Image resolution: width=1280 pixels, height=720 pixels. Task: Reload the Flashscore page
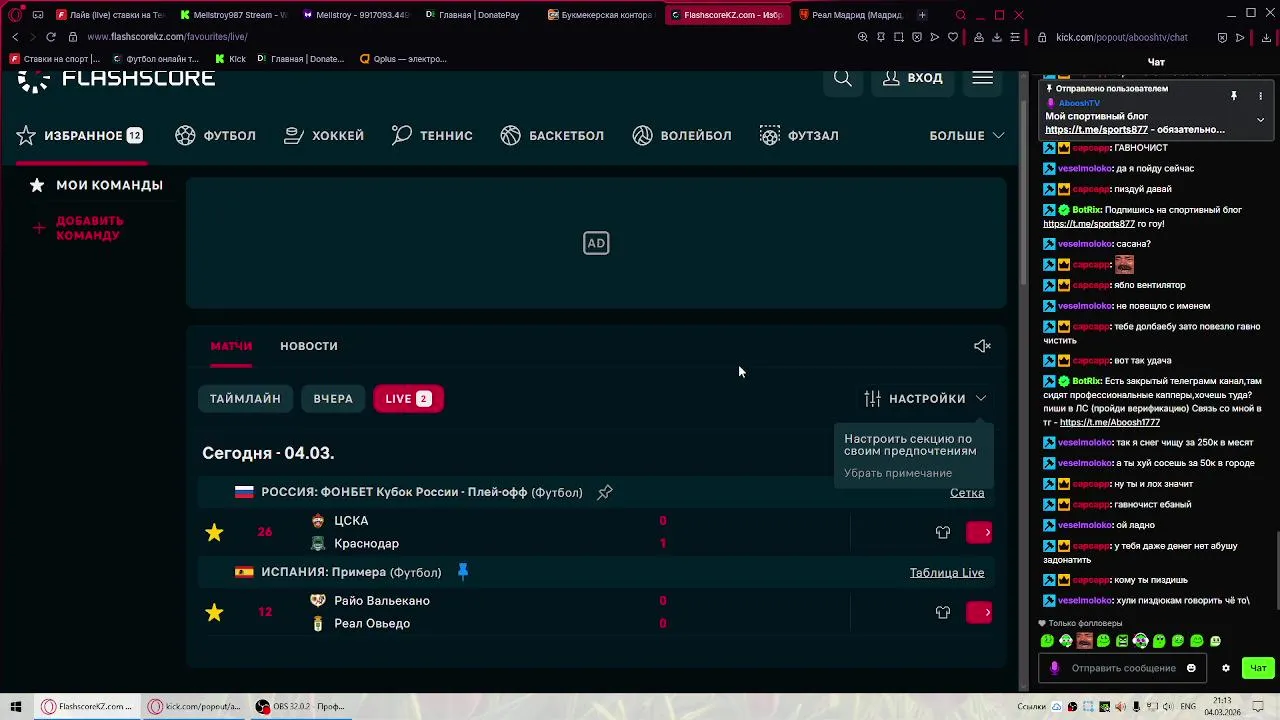point(51,37)
